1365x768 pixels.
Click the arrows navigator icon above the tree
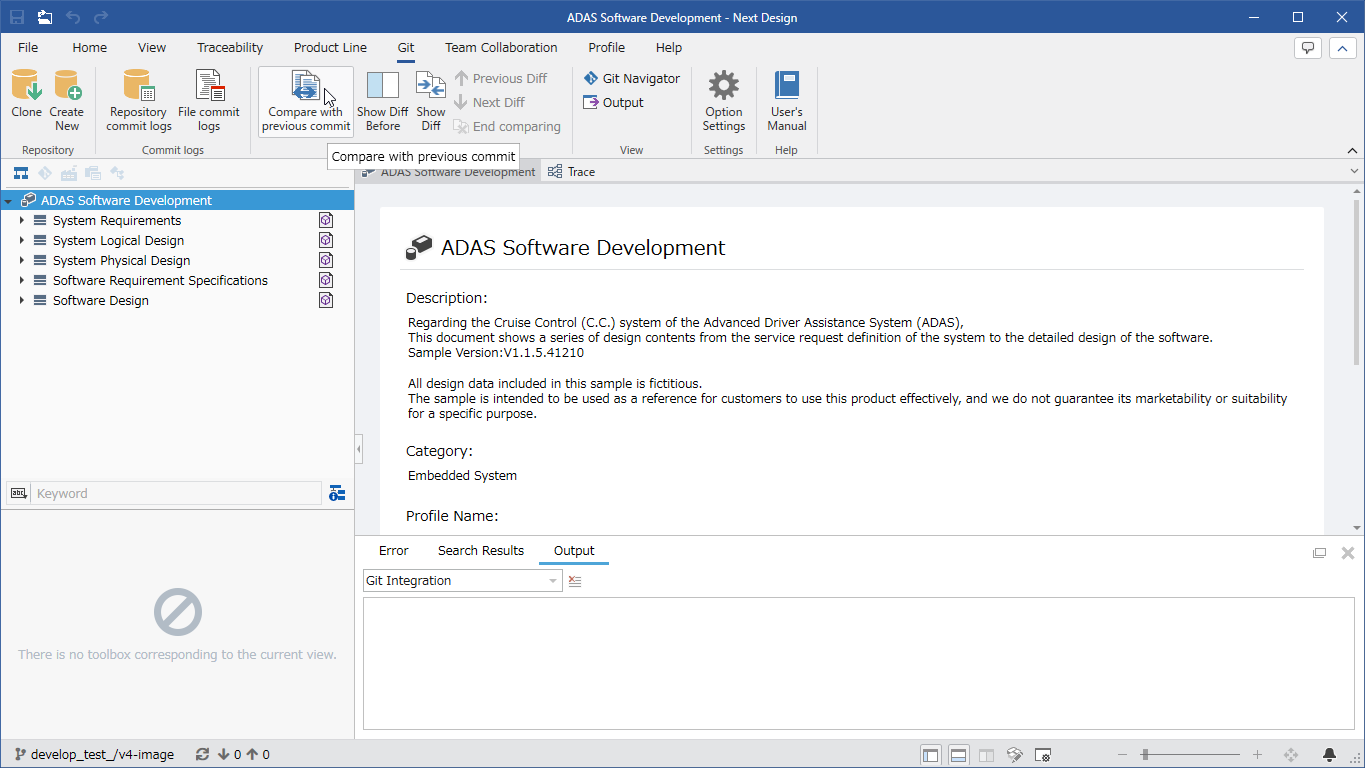tap(117, 173)
